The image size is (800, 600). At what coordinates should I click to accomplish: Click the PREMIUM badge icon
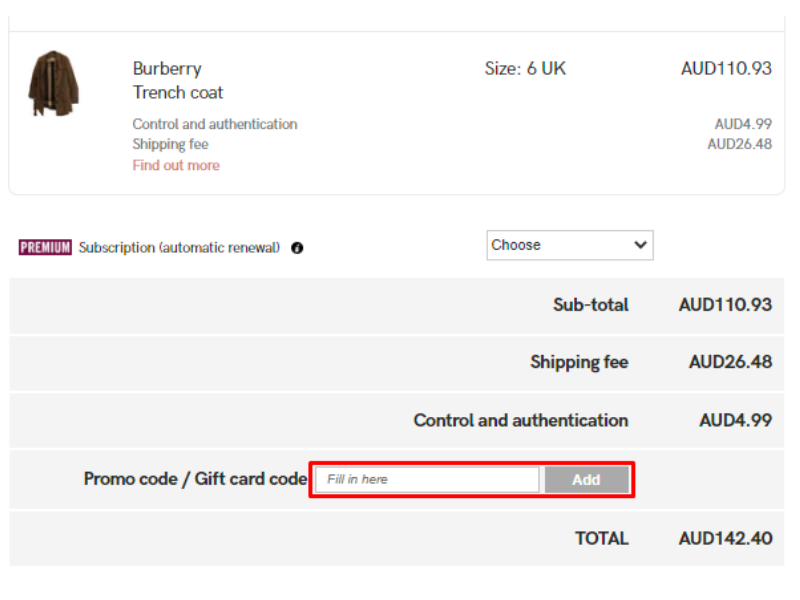[45, 247]
